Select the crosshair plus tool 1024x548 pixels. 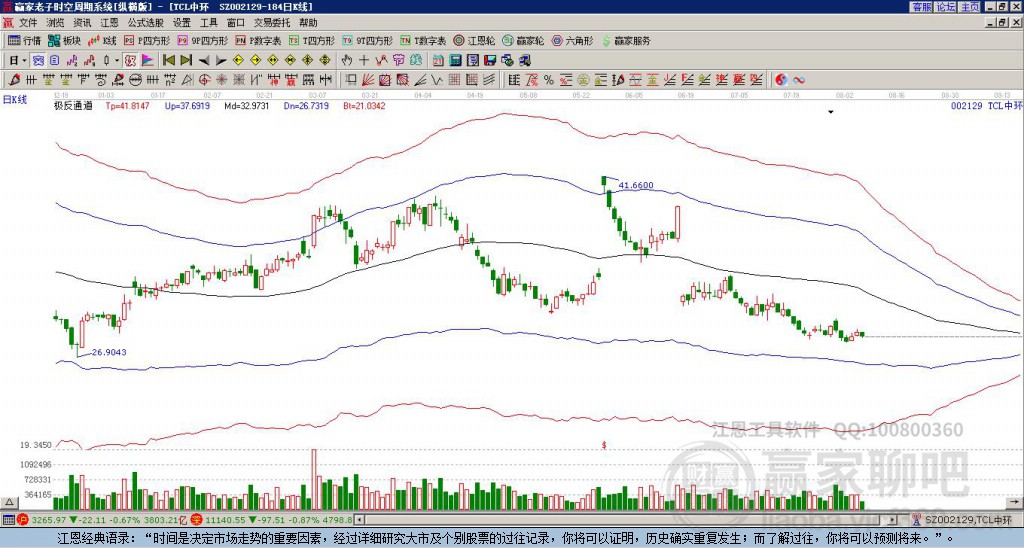364,60
